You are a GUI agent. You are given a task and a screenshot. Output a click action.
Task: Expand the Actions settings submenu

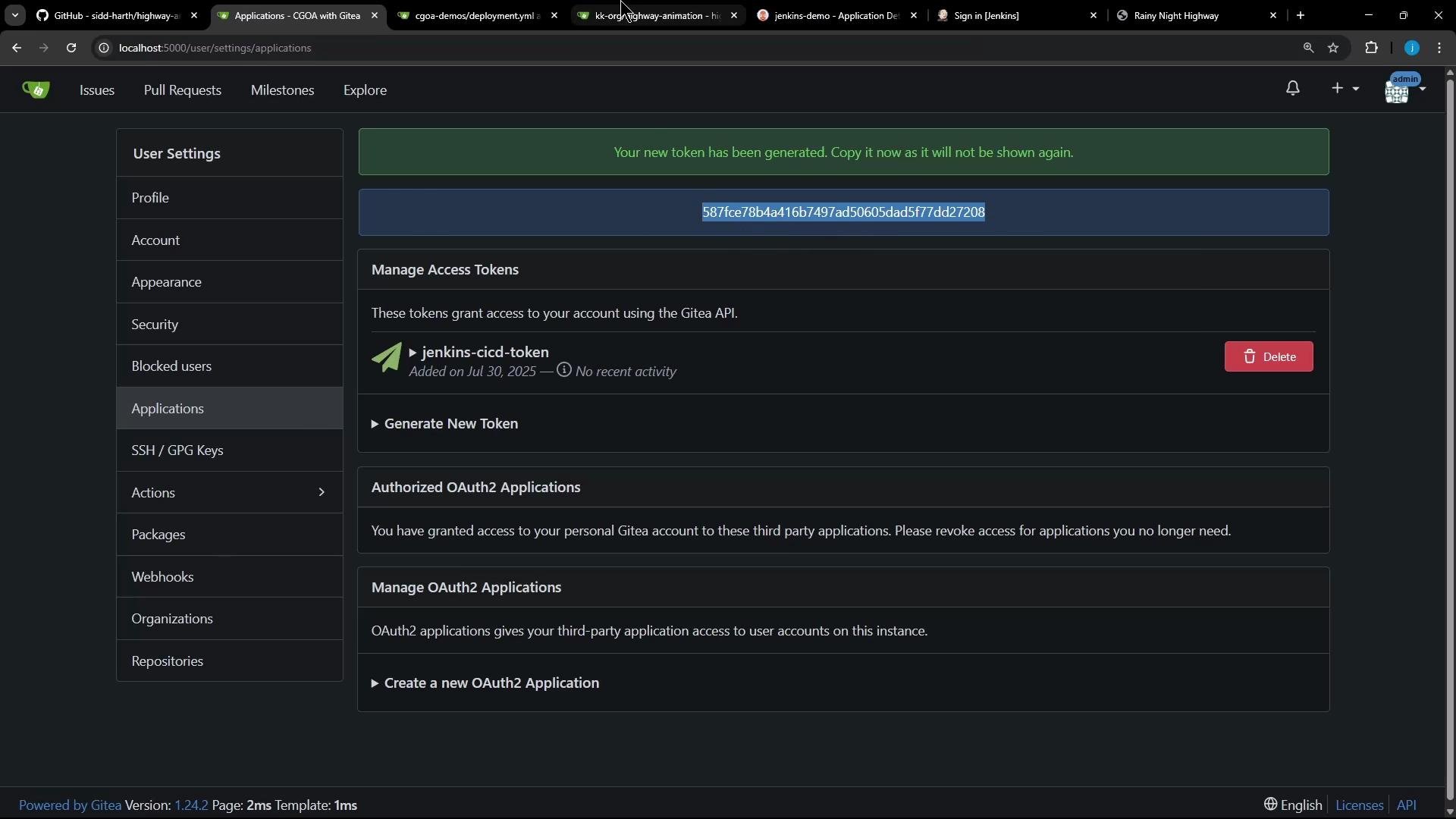[229, 492]
